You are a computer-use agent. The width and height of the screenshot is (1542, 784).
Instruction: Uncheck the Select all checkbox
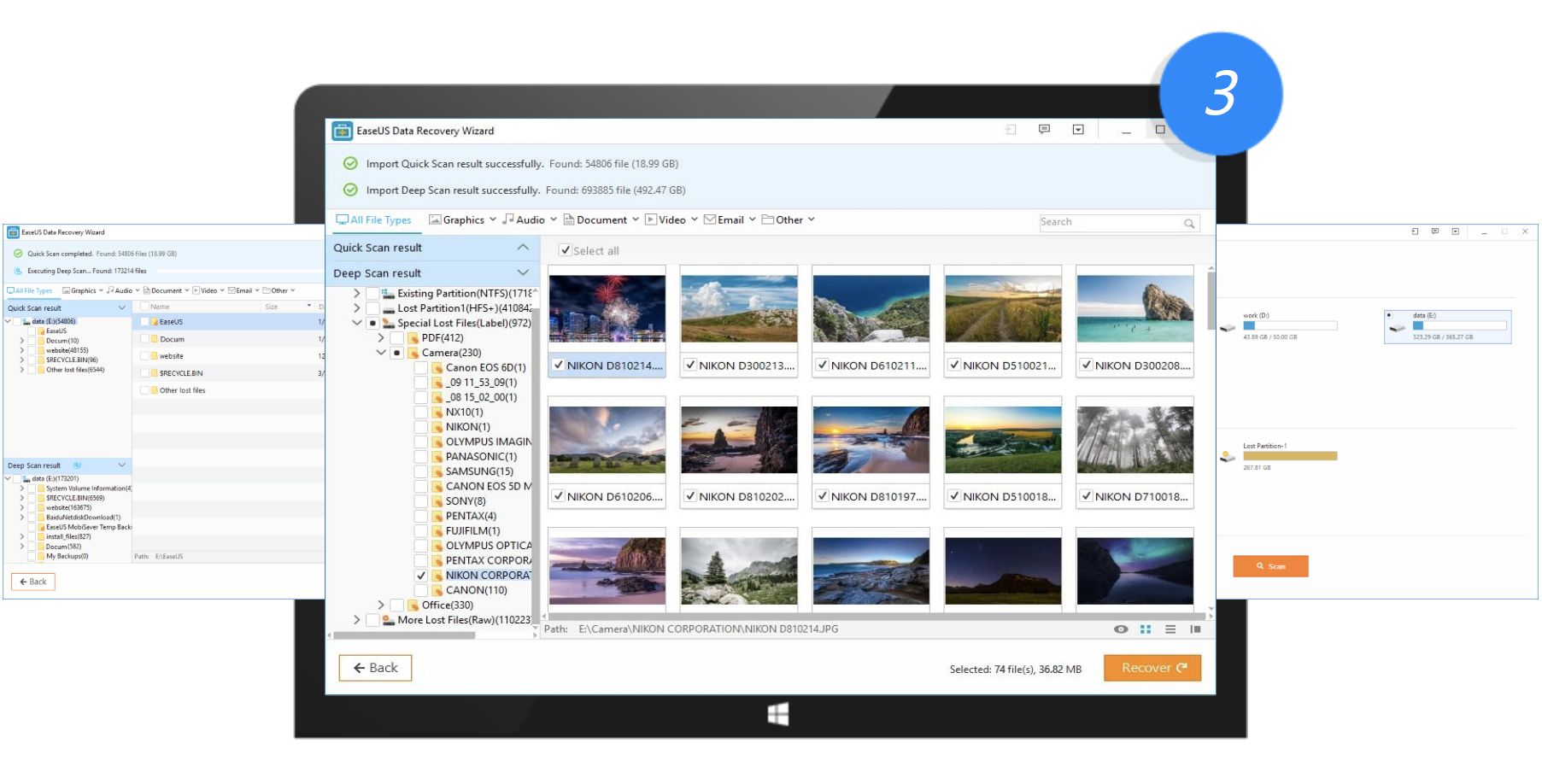565,250
